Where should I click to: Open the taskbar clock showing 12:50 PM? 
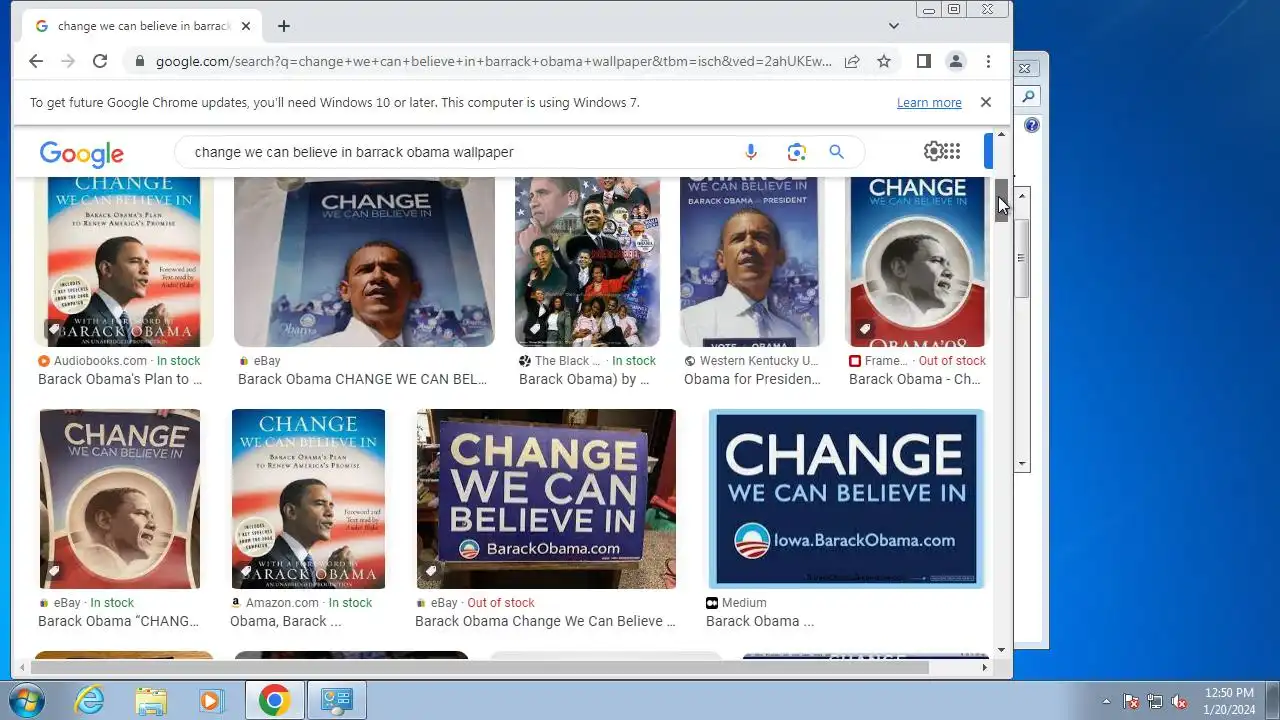[1229, 700]
